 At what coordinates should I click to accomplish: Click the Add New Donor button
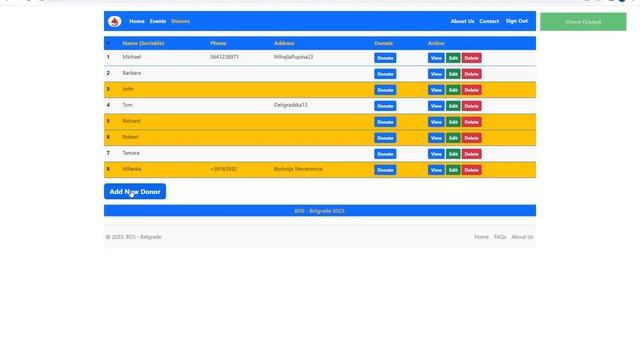coord(135,191)
